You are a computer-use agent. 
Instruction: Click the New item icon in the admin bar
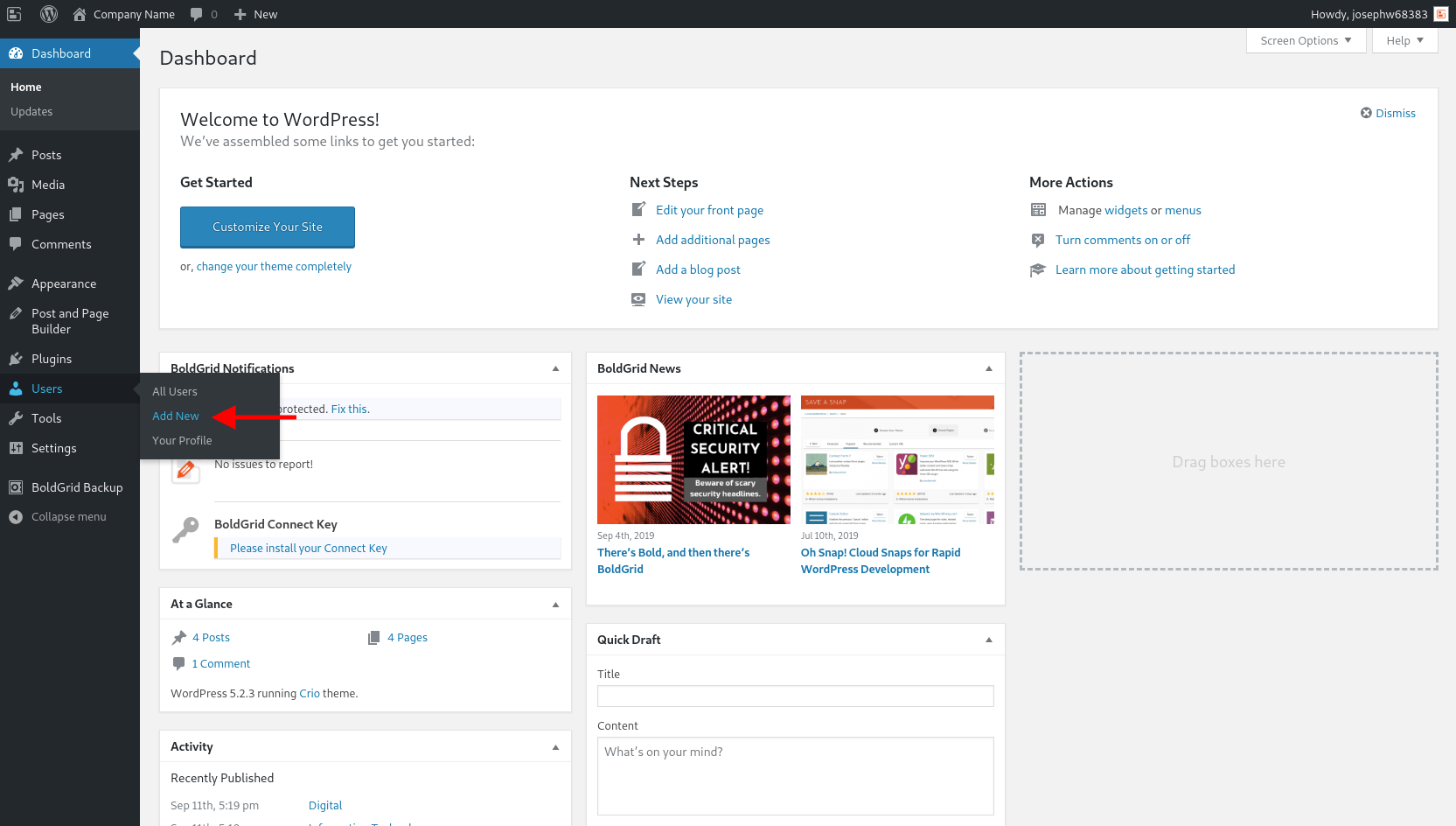tap(240, 13)
